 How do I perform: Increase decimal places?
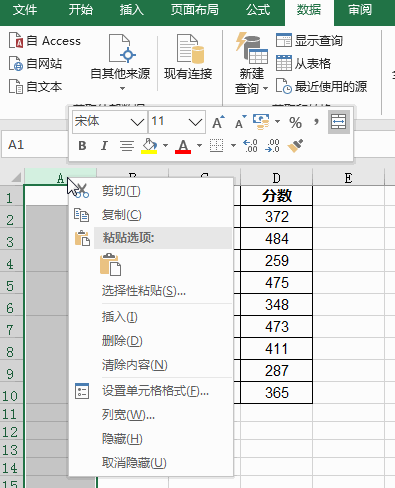pyautogui.click(x=250, y=146)
